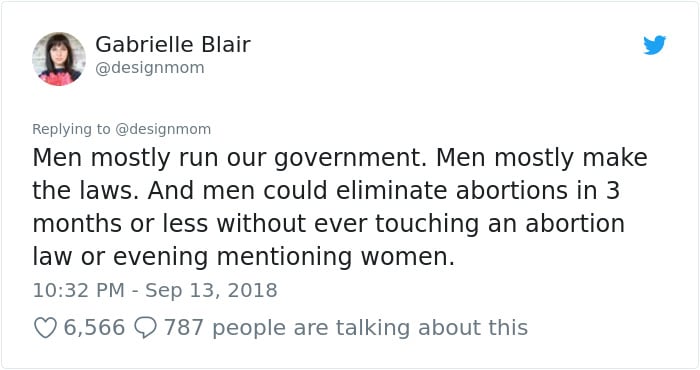The width and height of the screenshot is (700, 370).
Task: Click the Sep 13, 2018 date
Action: click(x=211, y=290)
